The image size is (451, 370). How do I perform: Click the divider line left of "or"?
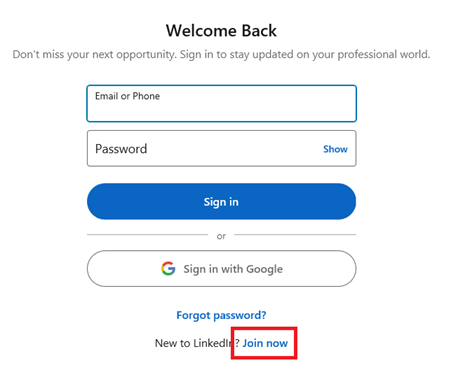147,235
